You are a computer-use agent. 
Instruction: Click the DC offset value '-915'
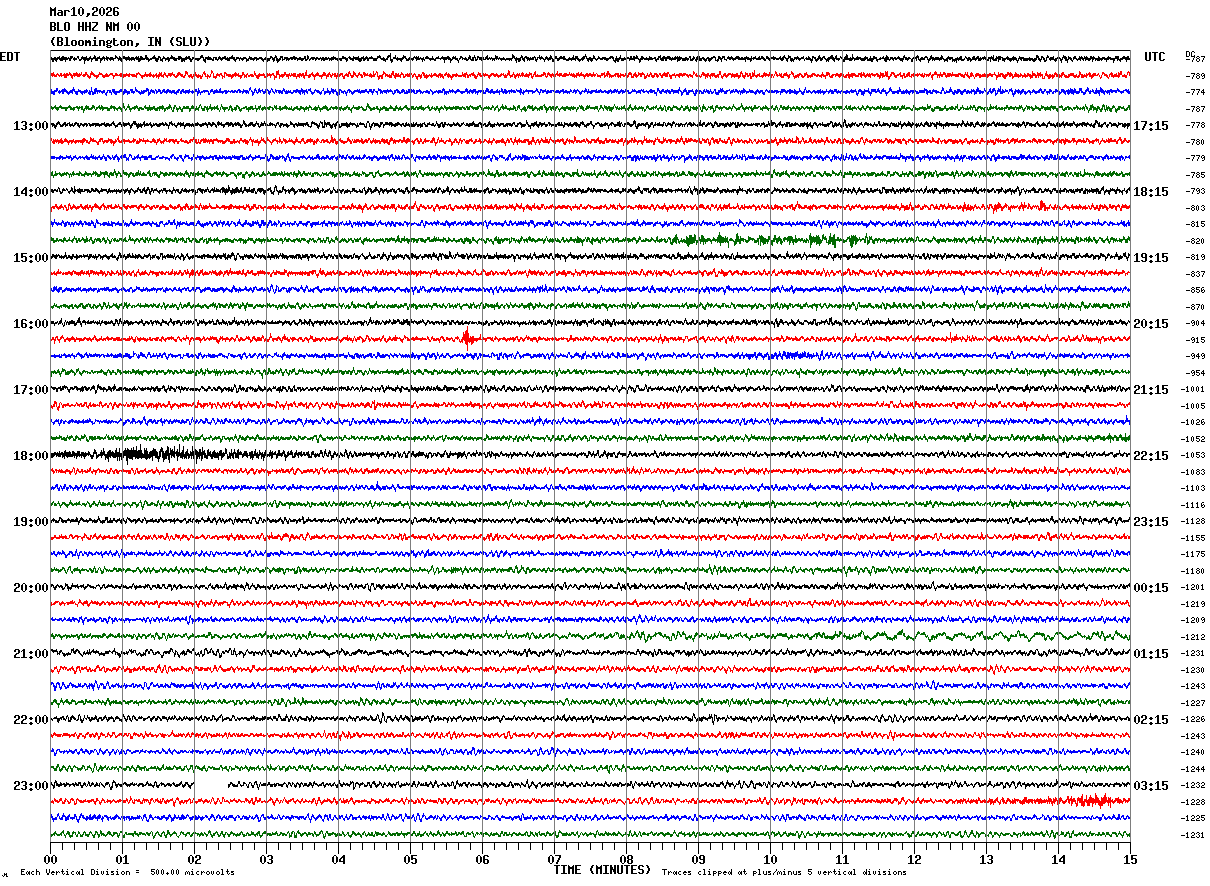coord(1195,340)
